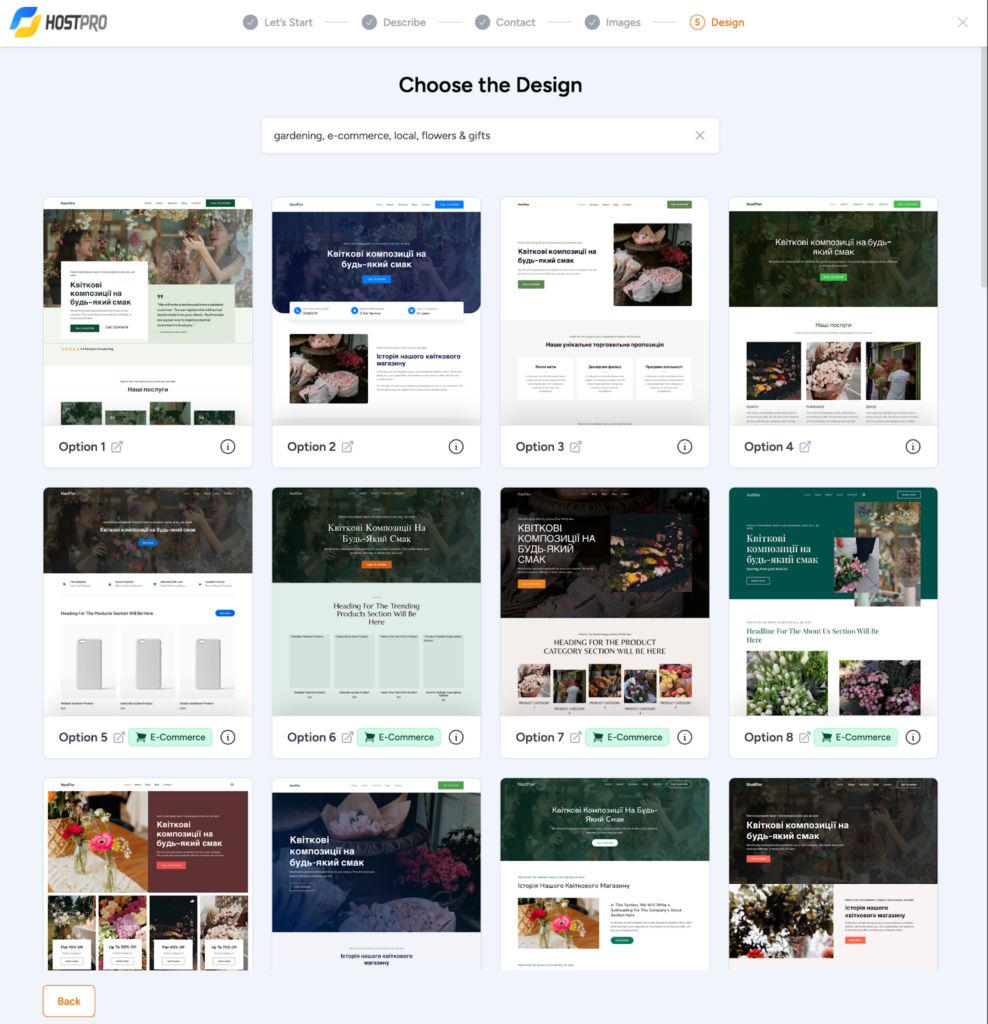The height and width of the screenshot is (1024, 988).
Task: Click E-Commerce badge on Option 8
Action: pyautogui.click(x=856, y=737)
